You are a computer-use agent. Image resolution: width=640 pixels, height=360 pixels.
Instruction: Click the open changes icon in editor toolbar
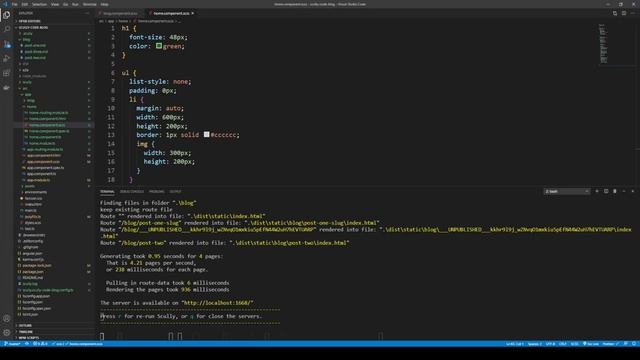pyautogui.click(x=615, y=13)
